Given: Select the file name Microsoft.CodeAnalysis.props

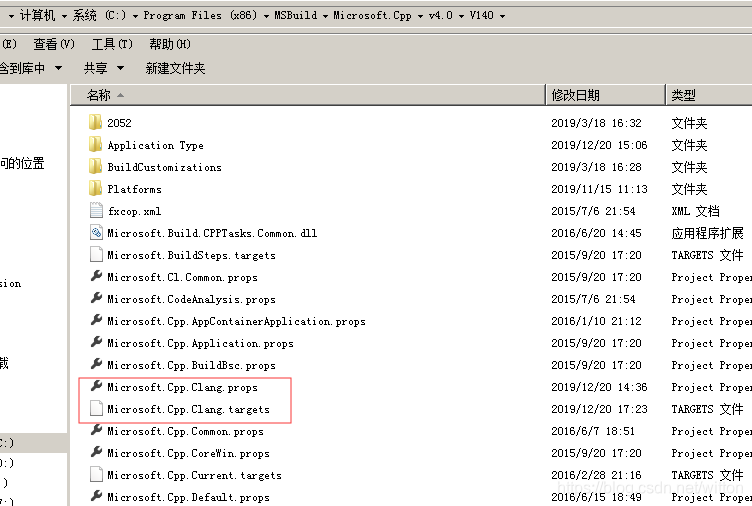Looking at the screenshot, I should click(x=191, y=299).
